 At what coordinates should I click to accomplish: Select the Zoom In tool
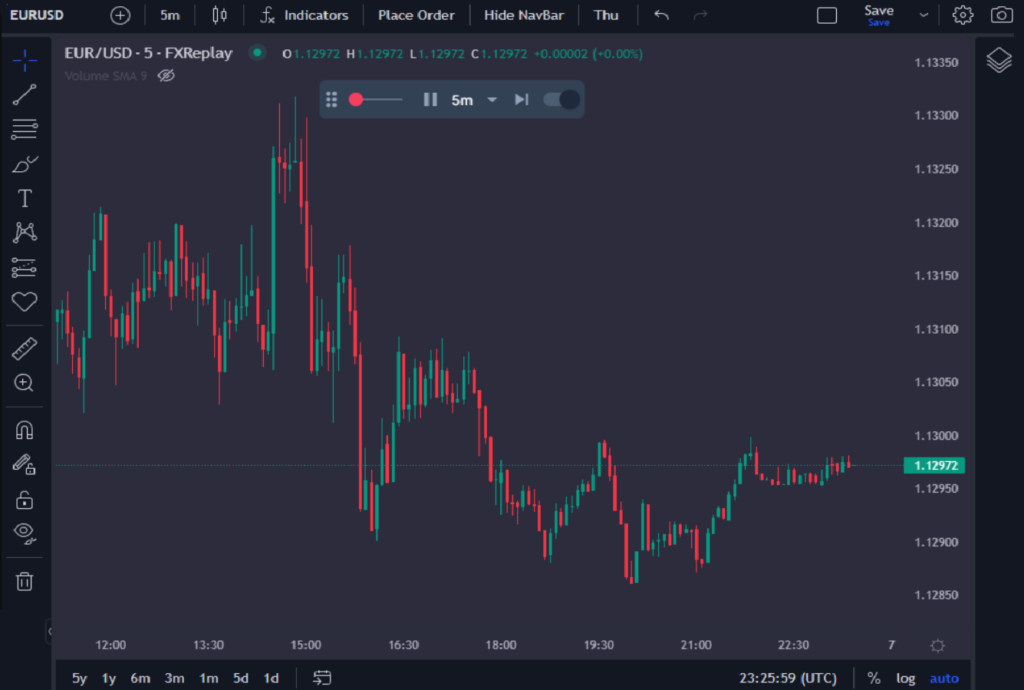tap(23, 382)
